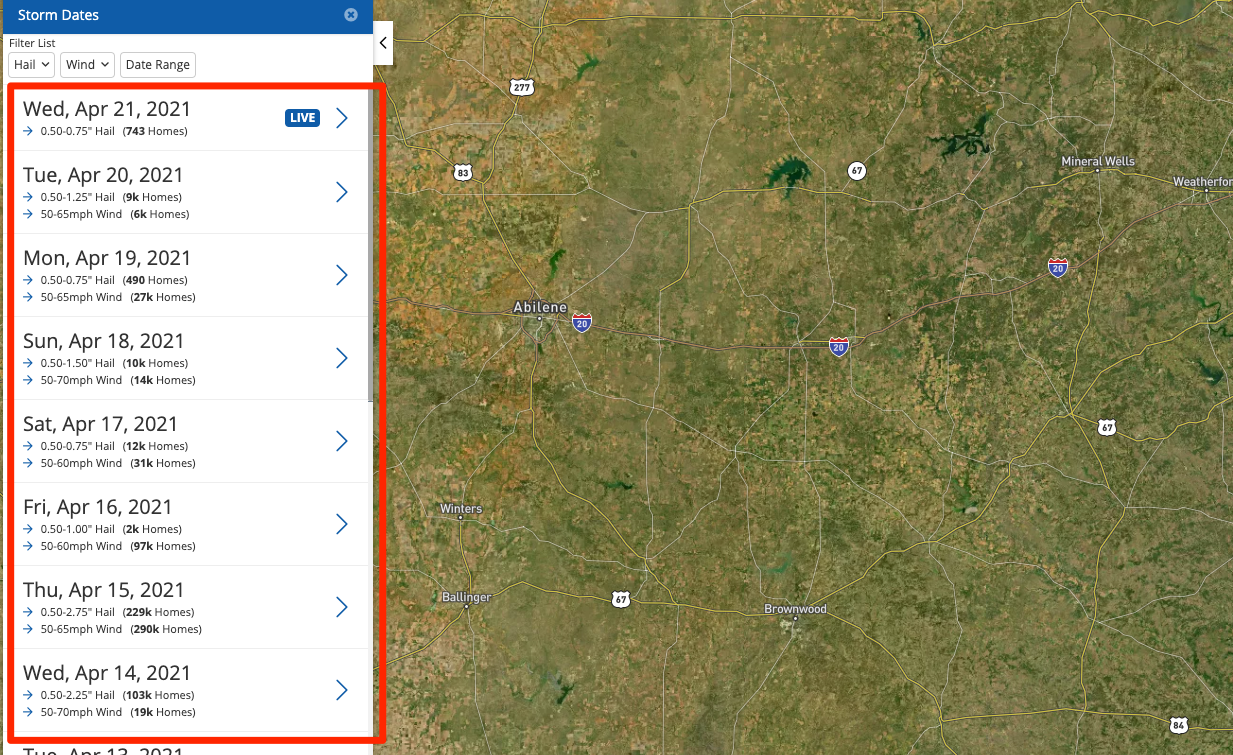The height and width of the screenshot is (755, 1233).
Task: Close the Storm Dates panel
Action: (351, 15)
